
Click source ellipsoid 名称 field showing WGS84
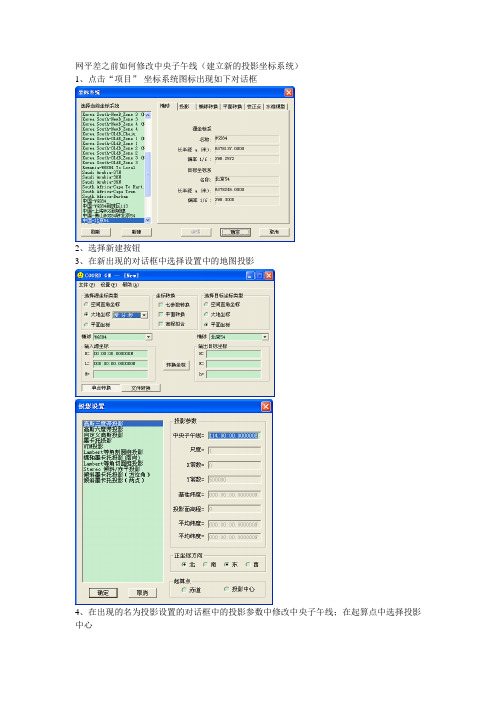pyautogui.click(x=247, y=139)
